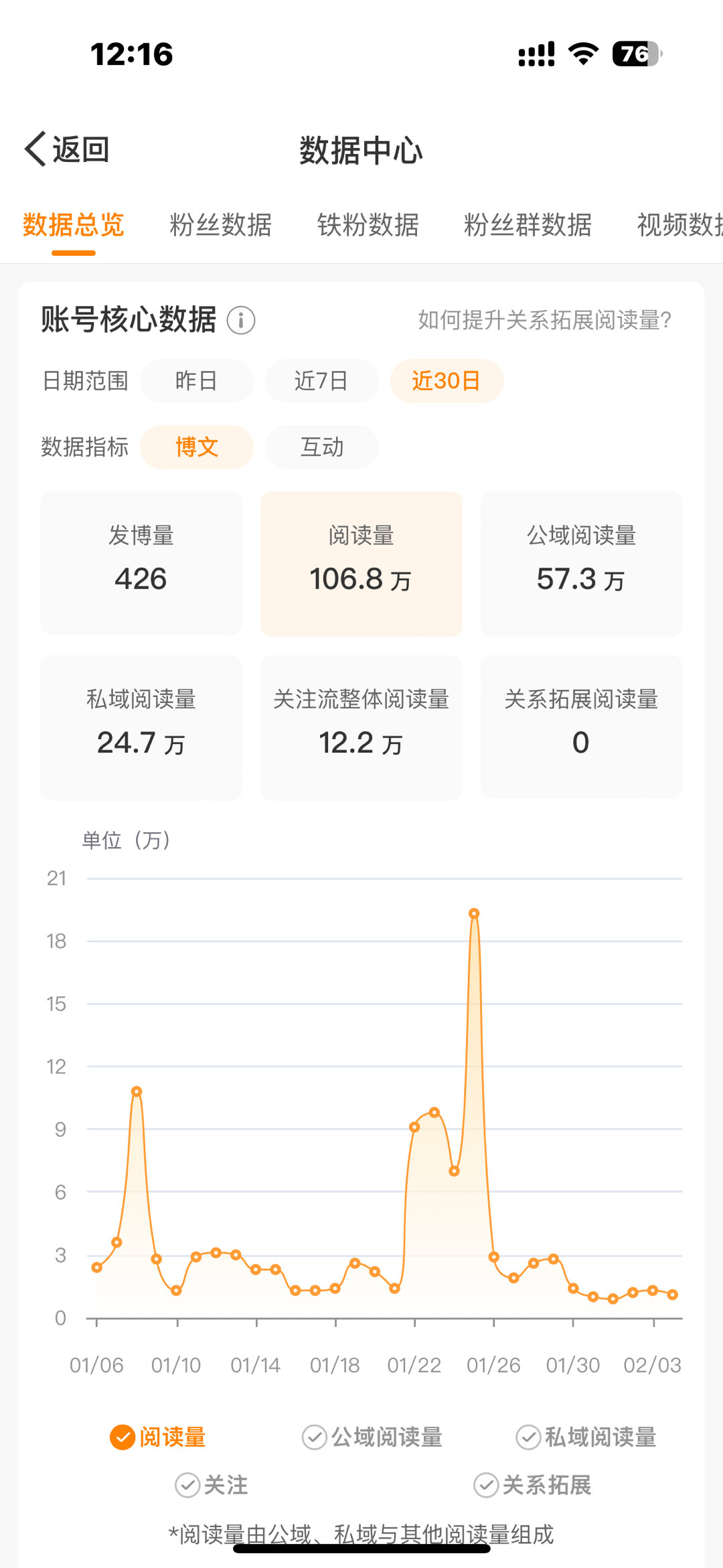This screenshot has width=723, height=1568.
Task: Open the partially visible 视频数据 tab
Action: tap(679, 225)
